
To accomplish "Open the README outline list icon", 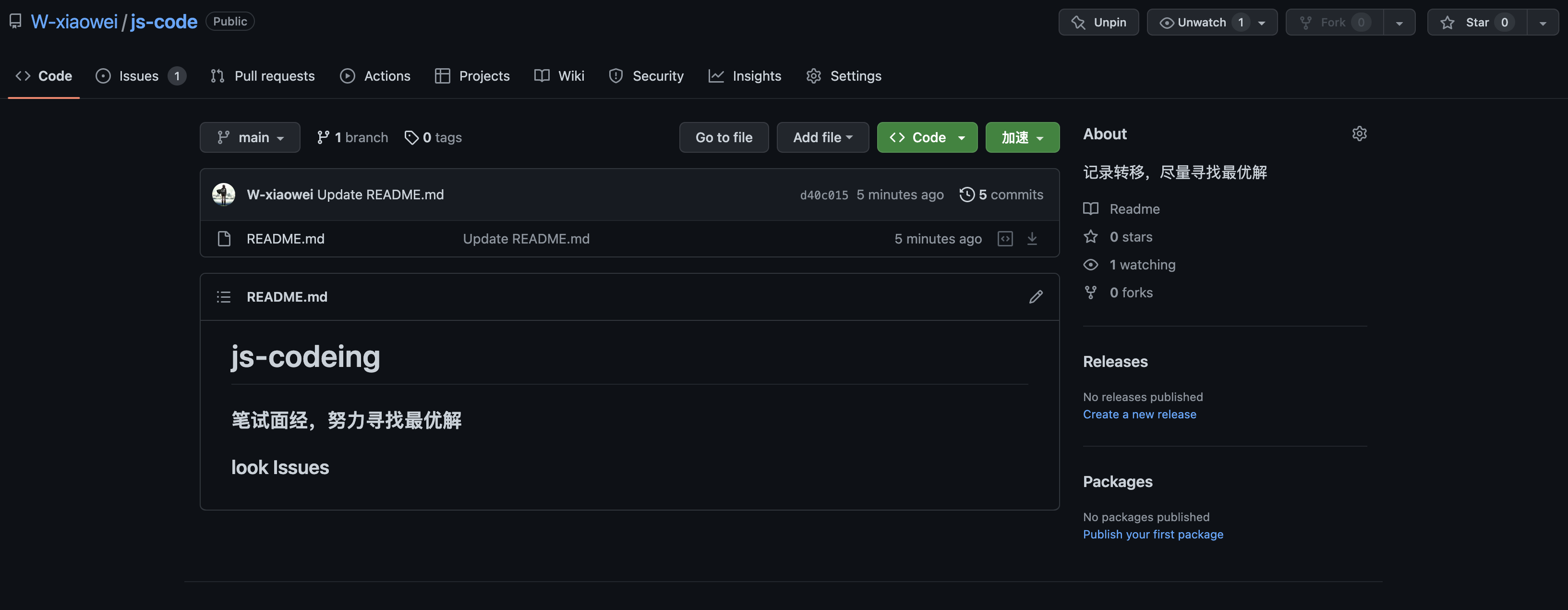I will click(x=224, y=297).
